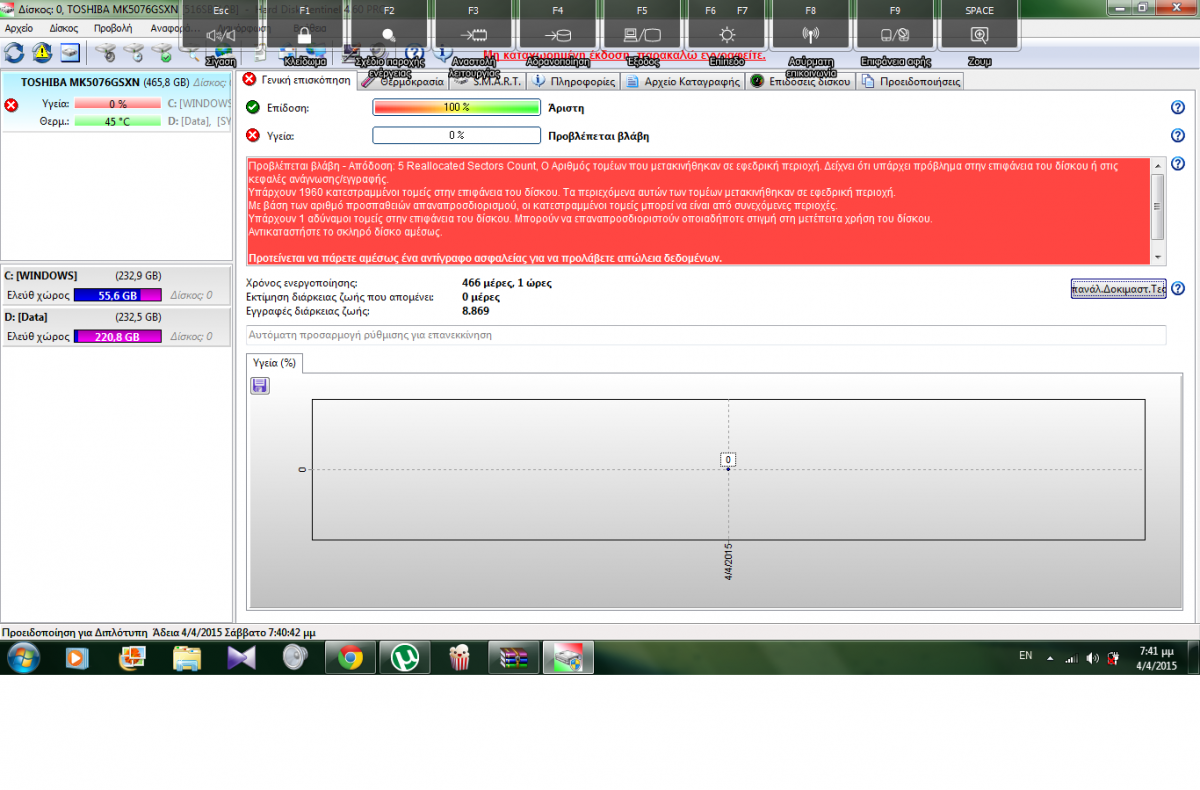
Task: Click the red unregistered version link
Action: click(x=624, y=55)
